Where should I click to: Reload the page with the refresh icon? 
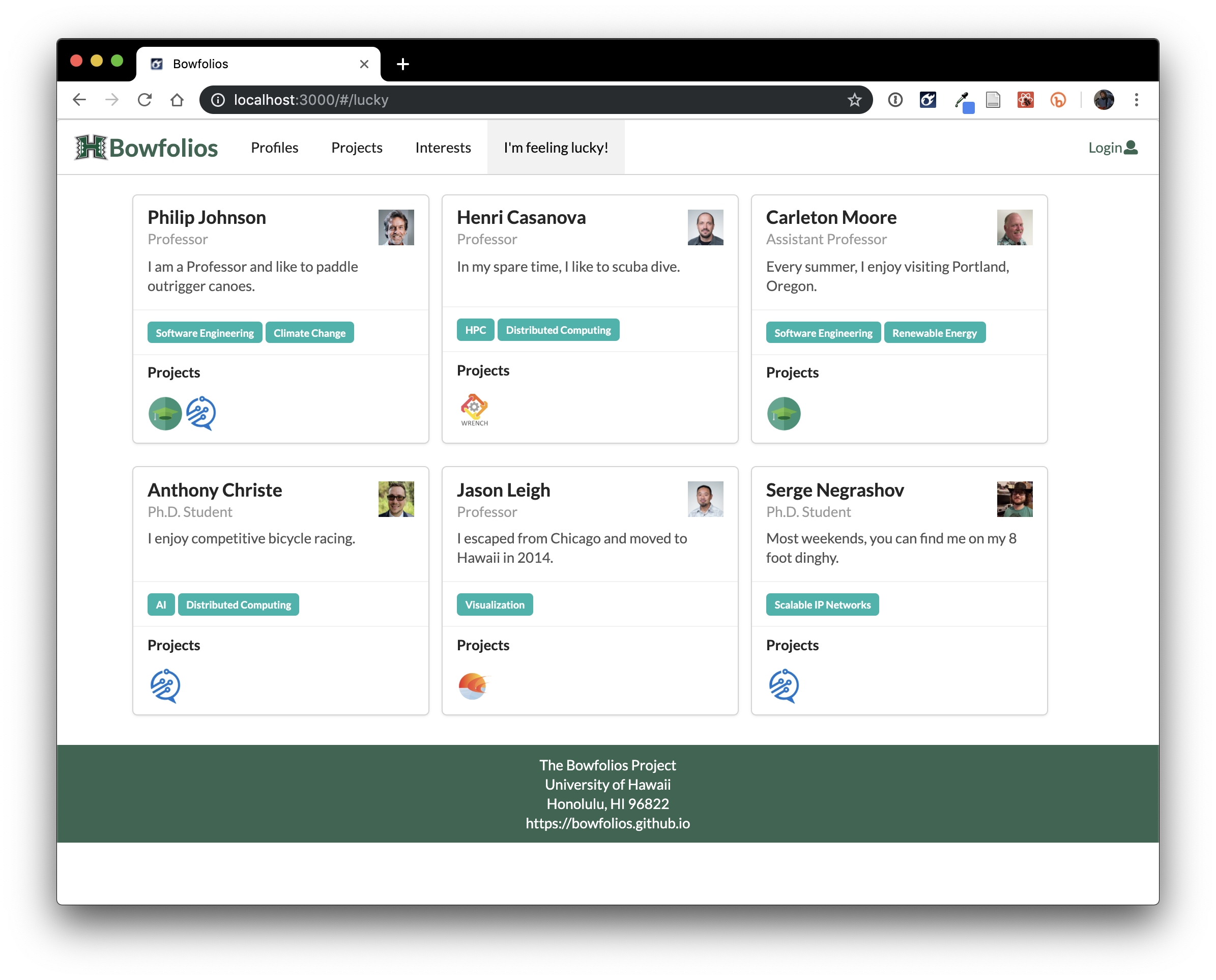coord(145,100)
